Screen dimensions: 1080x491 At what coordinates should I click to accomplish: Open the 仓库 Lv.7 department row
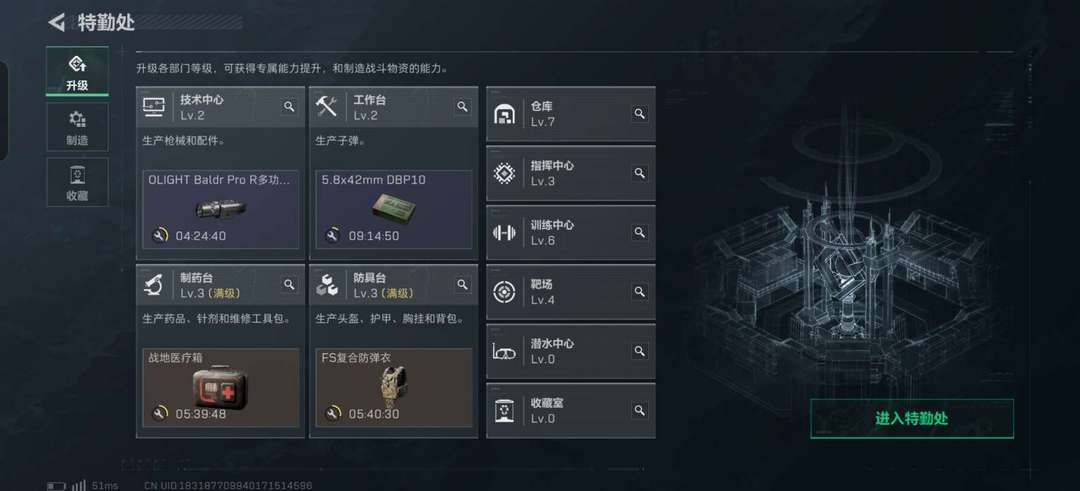(x=570, y=114)
